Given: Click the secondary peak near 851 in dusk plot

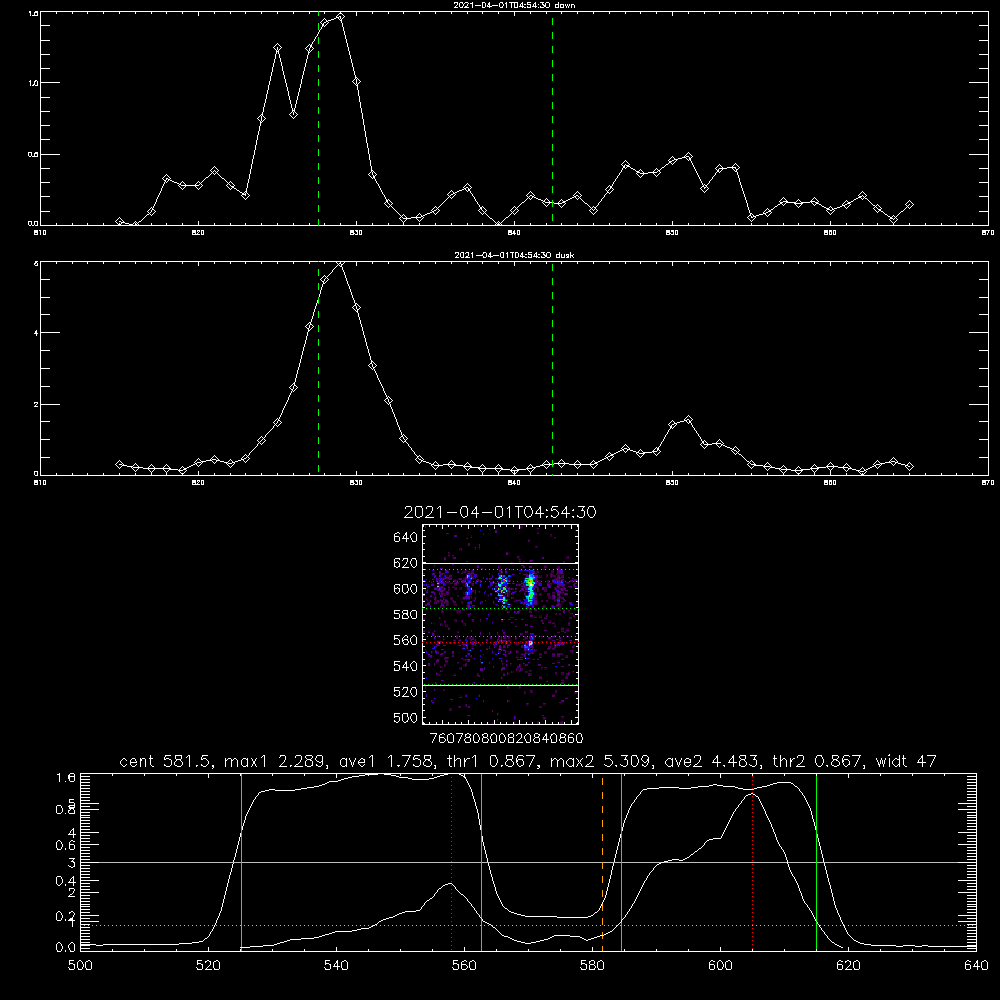Looking at the screenshot, I should coord(688,420).
